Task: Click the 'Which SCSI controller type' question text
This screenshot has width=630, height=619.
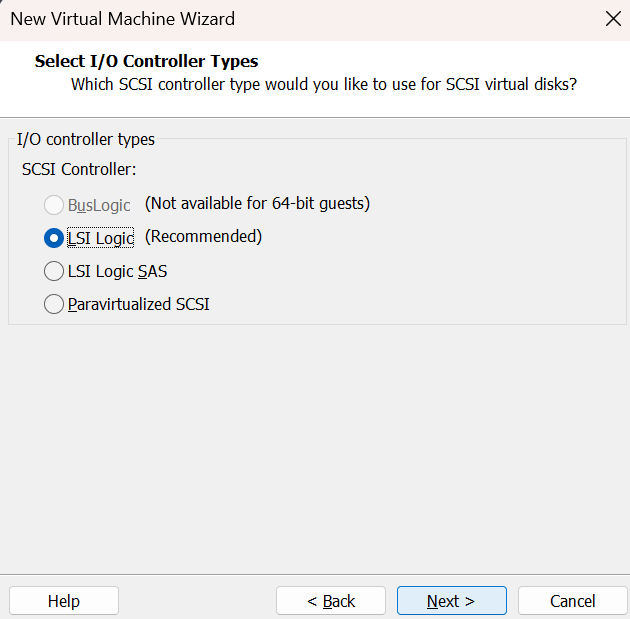Action: 324,84
